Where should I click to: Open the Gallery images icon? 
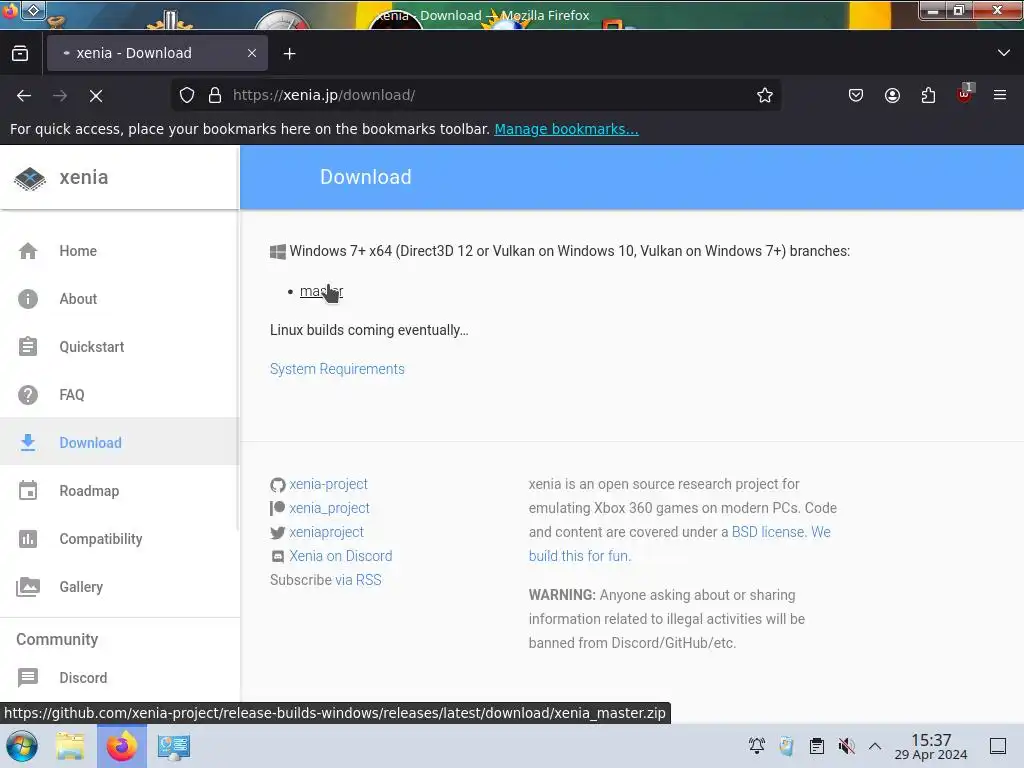[27, 587]
